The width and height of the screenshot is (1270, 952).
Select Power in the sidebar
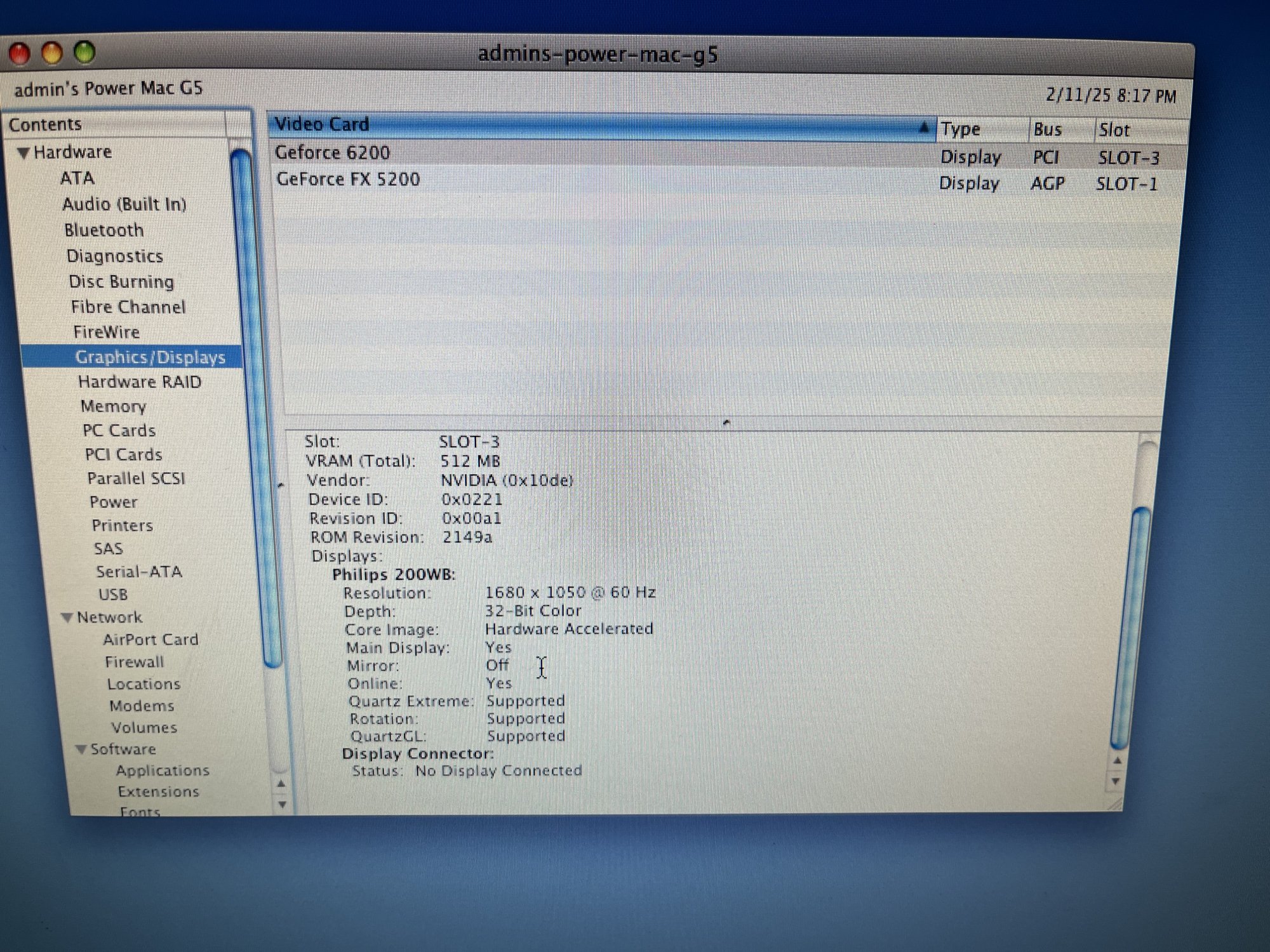coord(113,502)
